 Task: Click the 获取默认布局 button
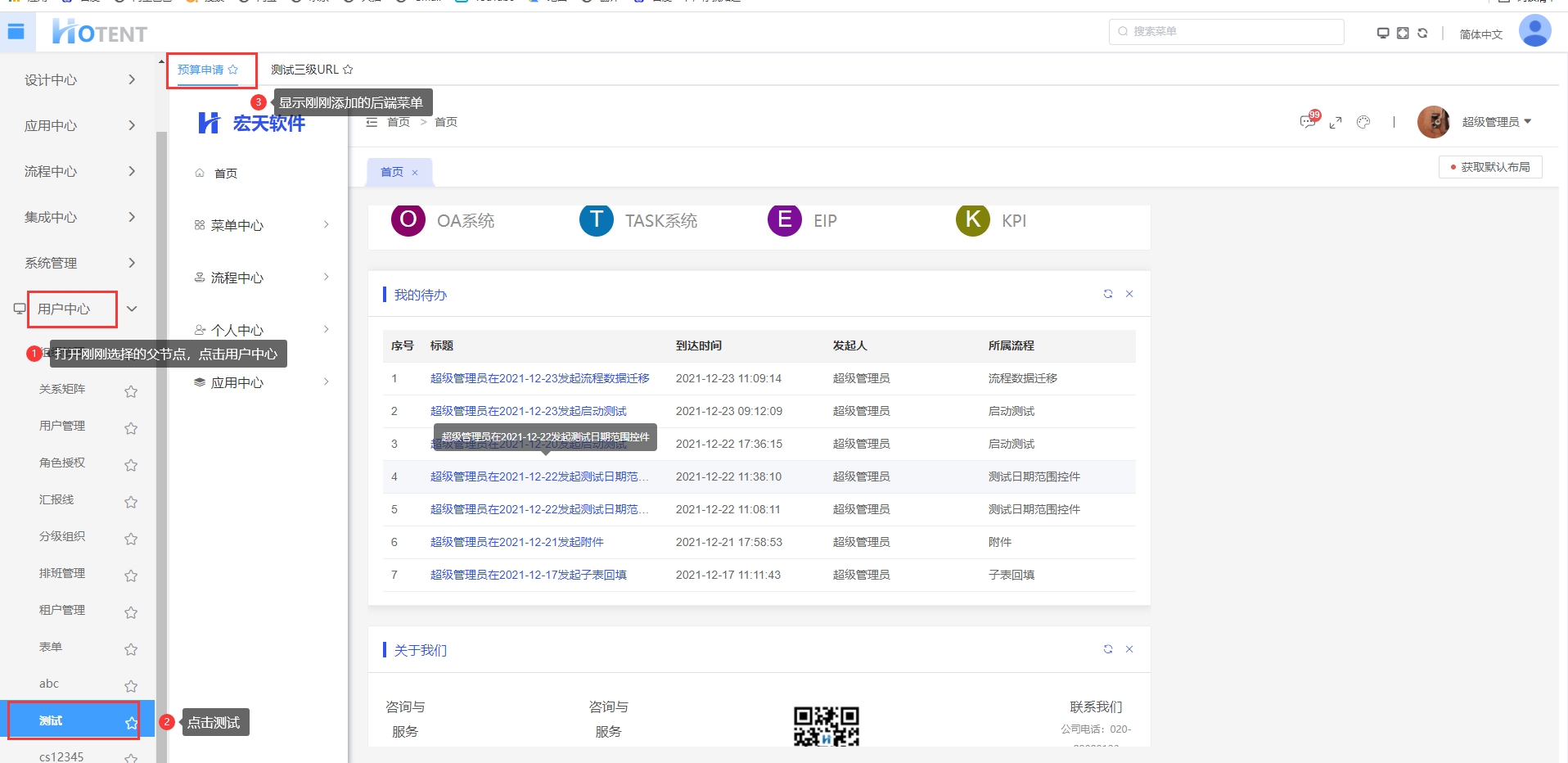coord(1490,167)
